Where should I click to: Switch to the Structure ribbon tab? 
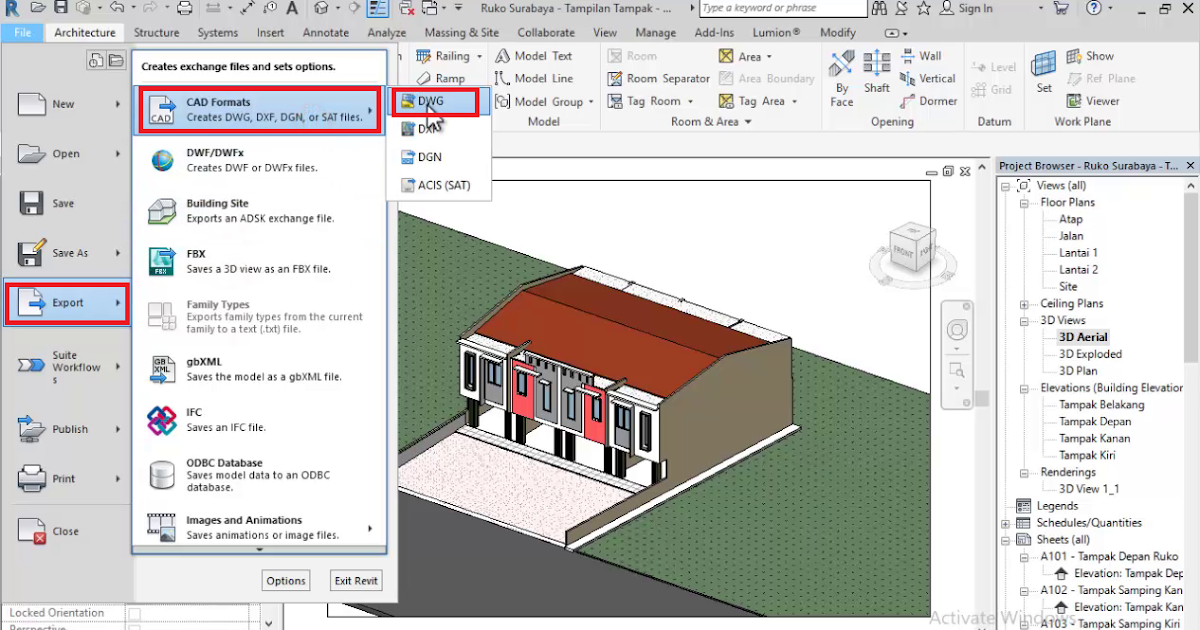pos(157,32)
